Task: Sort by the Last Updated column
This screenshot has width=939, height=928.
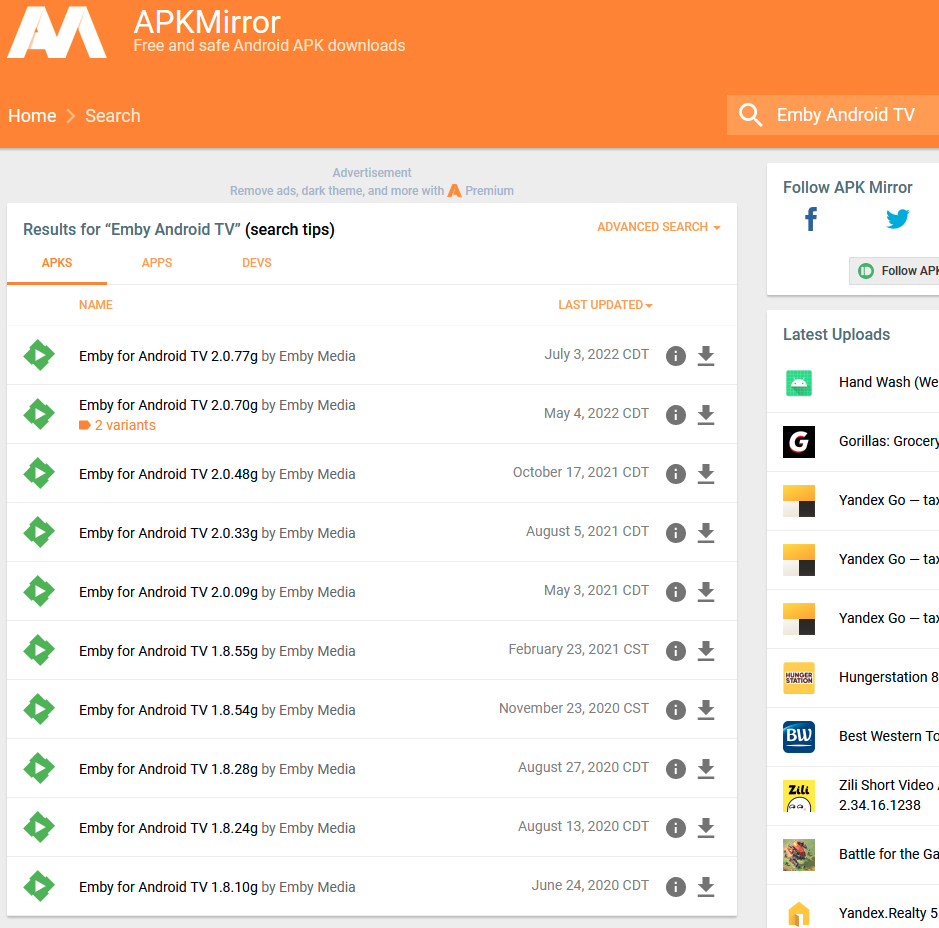Action: [605, 305]
